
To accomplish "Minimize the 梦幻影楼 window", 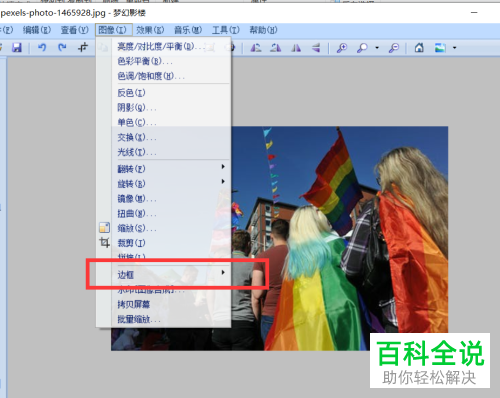I will coord(474,13).
